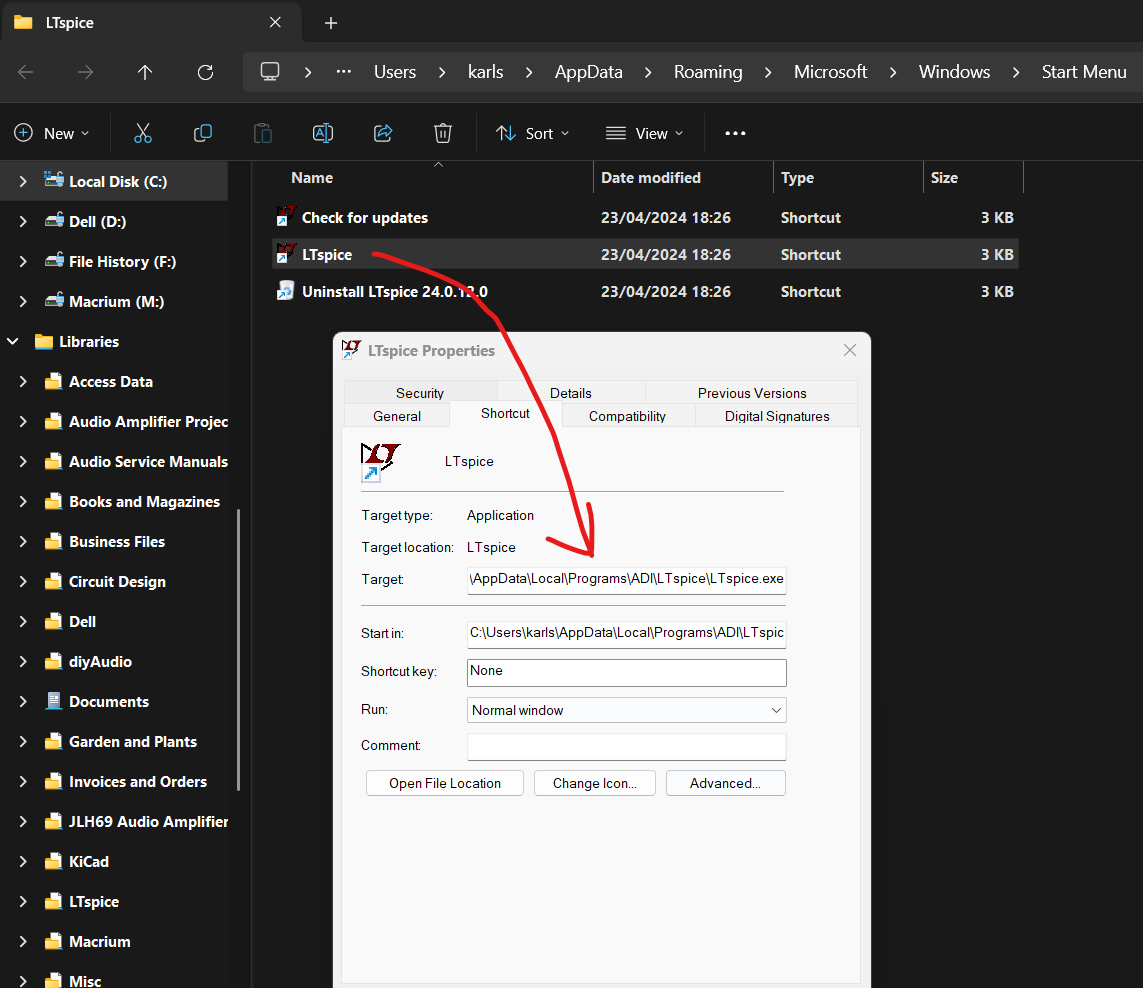Open the View dropdown menu
The image size is (1143, 988).
coord(644,133)
